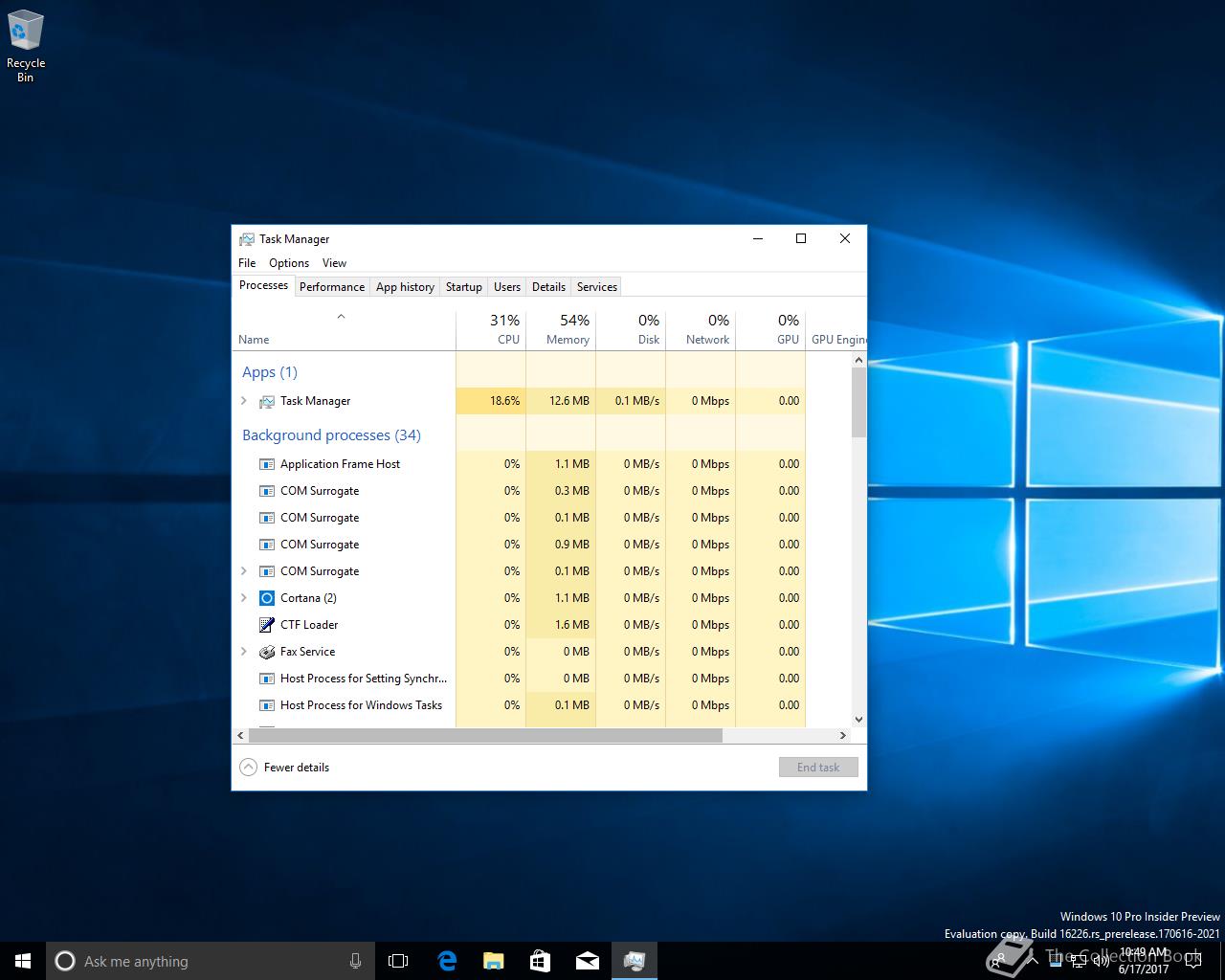Open Microsoft Edge from the taskbar
This screenshot has height=980, width=1225.
pos(447,961)
